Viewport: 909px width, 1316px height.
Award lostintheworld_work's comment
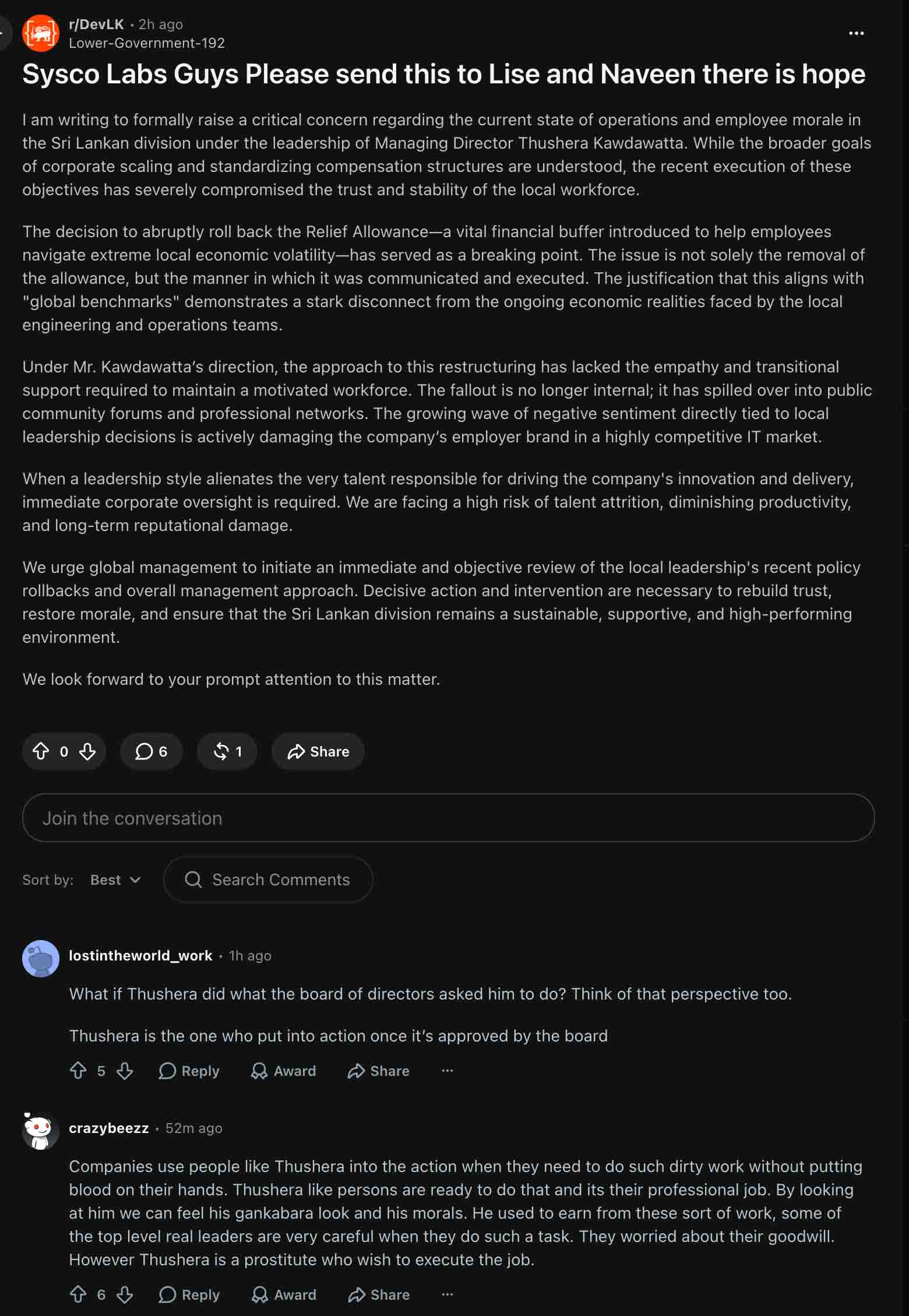coord(284,1071)
